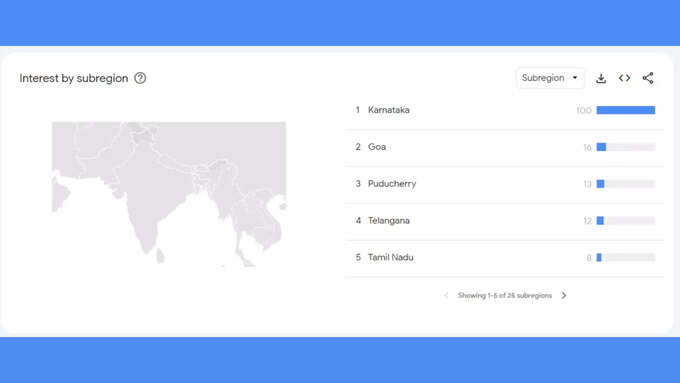
Task: Click Goa's interest bar
Action: 626,147
